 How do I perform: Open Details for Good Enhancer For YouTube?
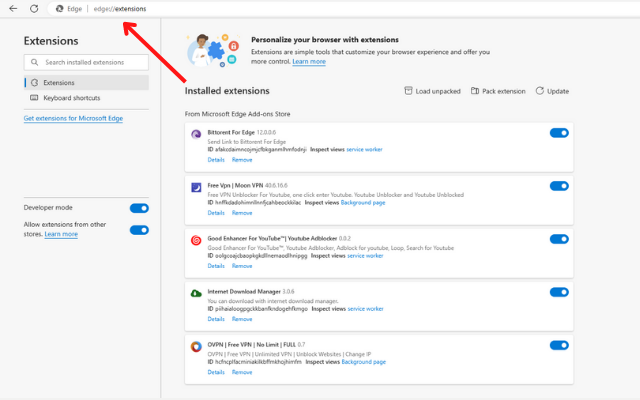click(216, 266)
